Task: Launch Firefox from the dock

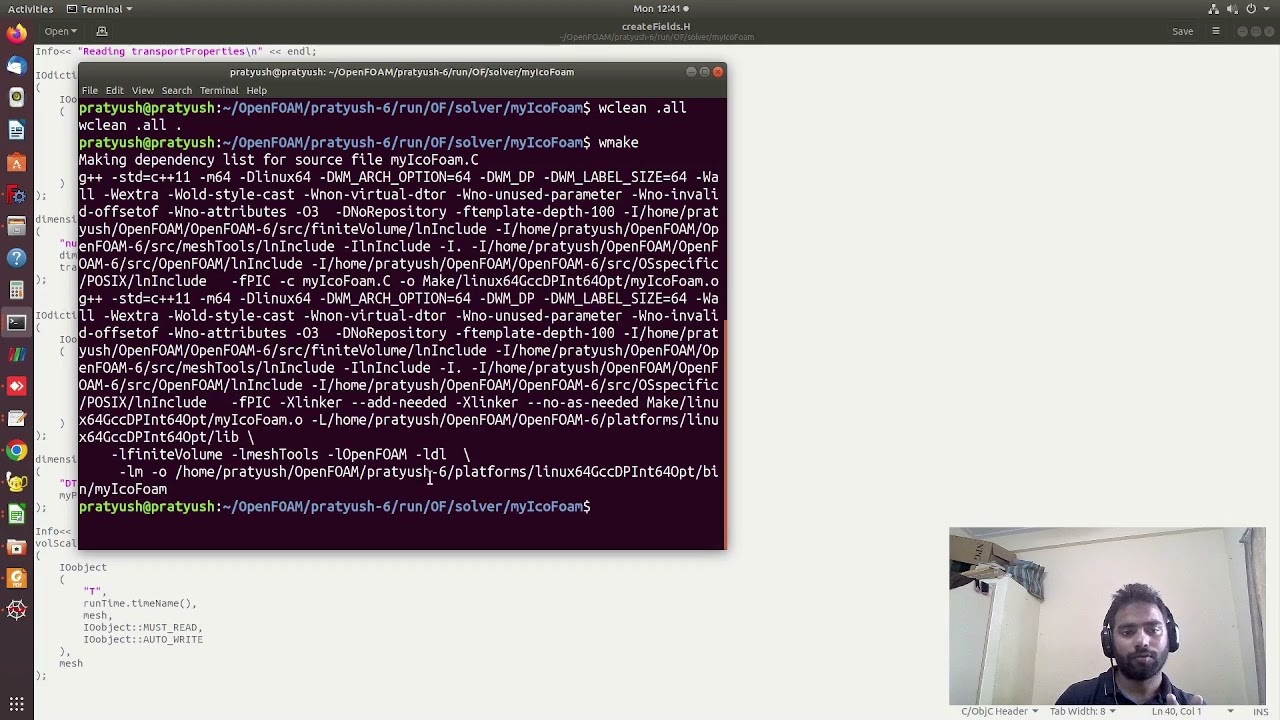Action: click(x=16, y=33)
